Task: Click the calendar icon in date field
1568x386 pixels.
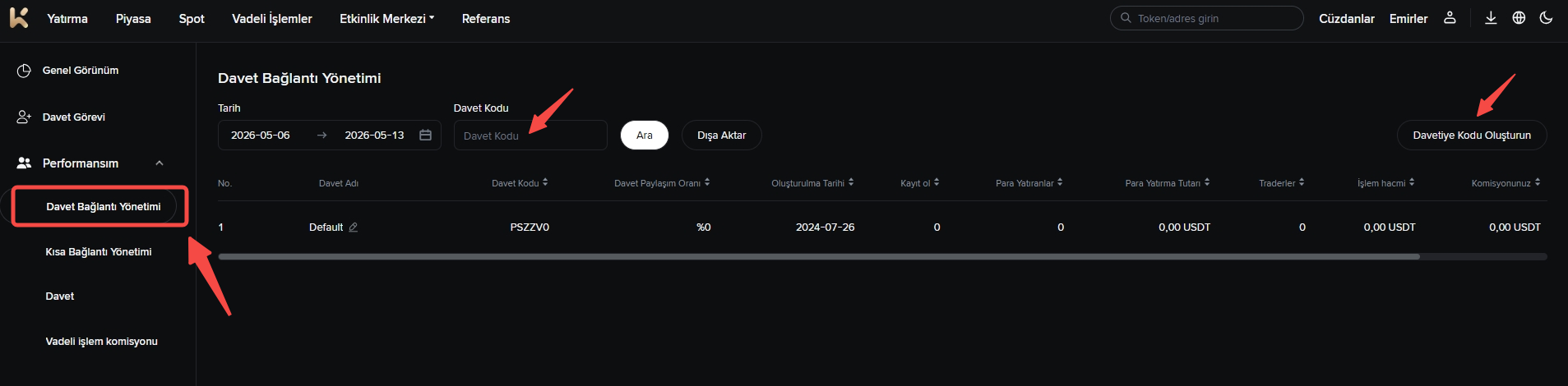Action: 425,135
